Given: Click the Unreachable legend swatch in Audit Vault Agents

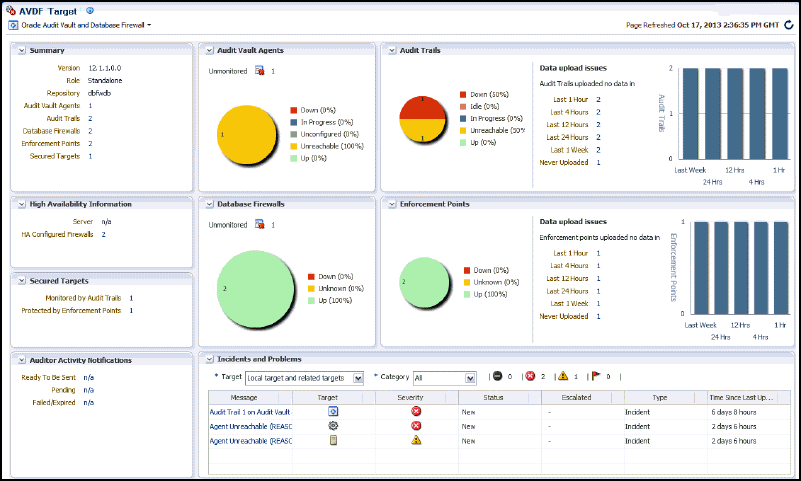Looking at the screenshot, I should coord(294,146).
